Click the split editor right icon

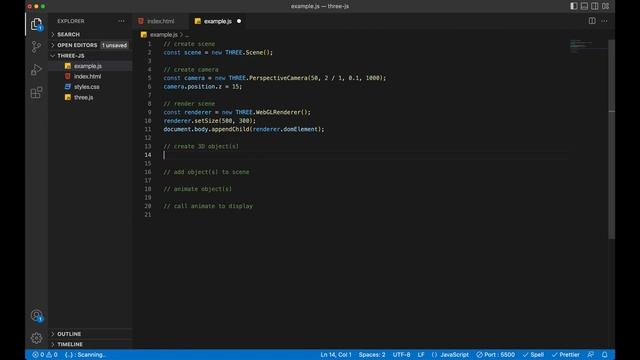592,21
